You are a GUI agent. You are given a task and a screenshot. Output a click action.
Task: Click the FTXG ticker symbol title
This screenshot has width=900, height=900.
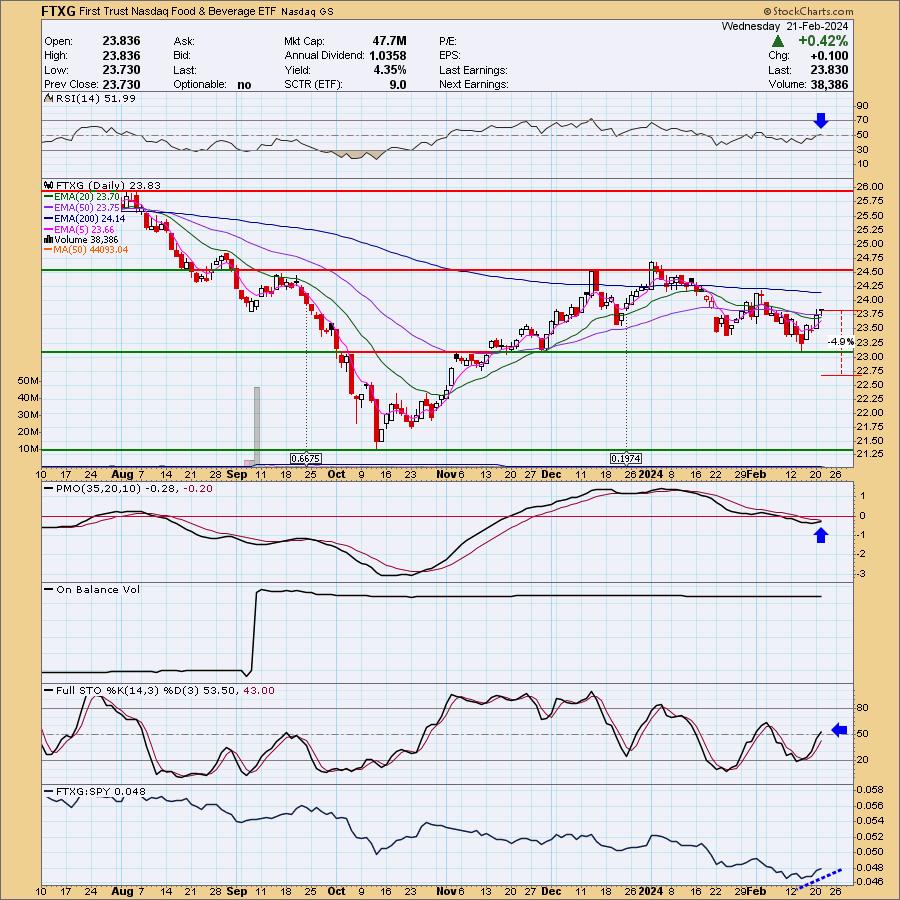59,11
